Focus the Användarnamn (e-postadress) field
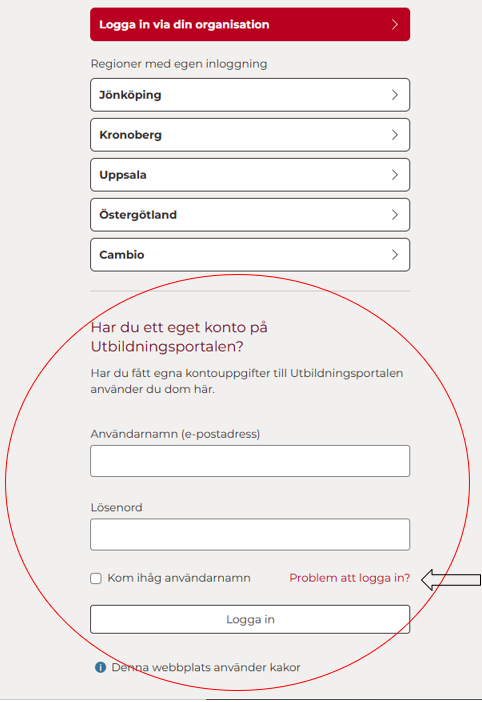 (x=250, y=461)
